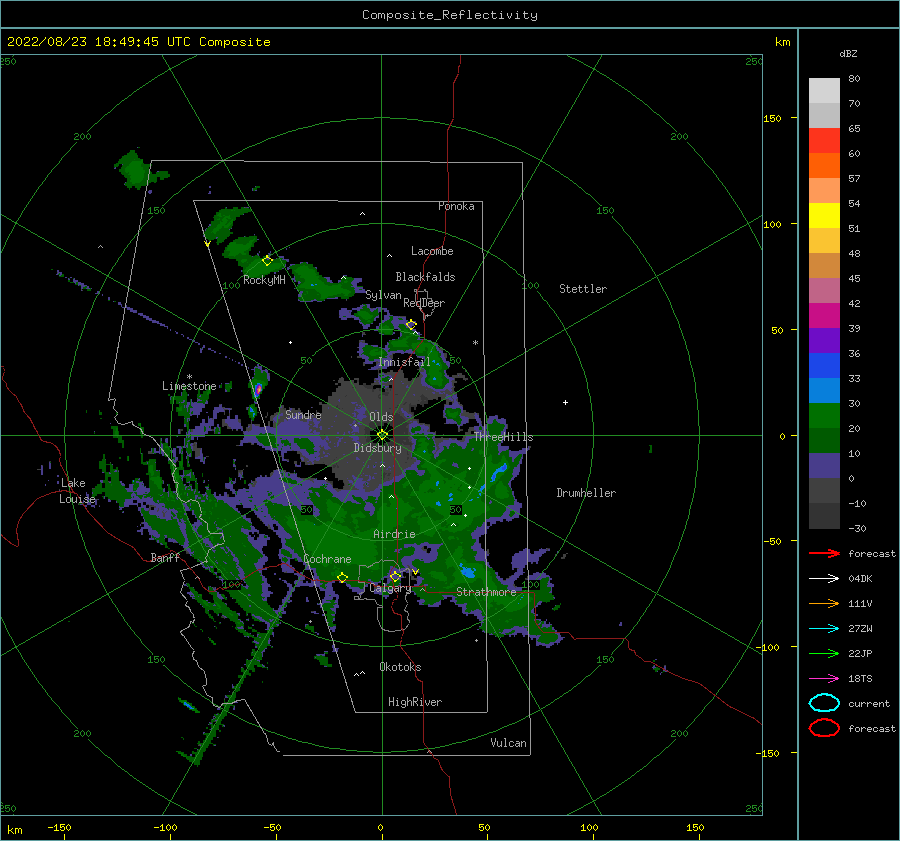This screenshot has height=841, width=900.
Task: Select the bright yellow 51-54 dBZ swatch
Action: 824,216
